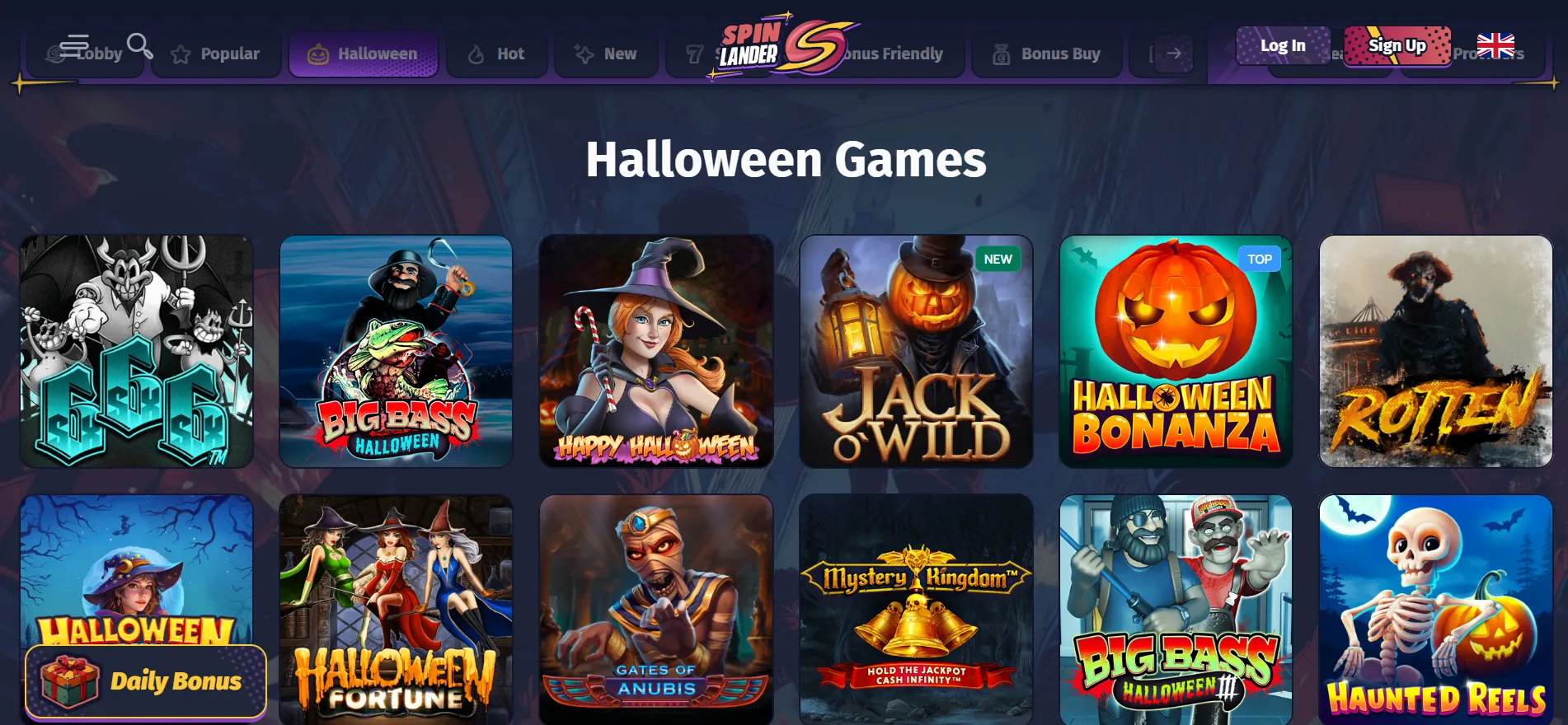The width and height of the screenshot is (1568, 725).
Task: Click the Spin Lander logo
Action: click(x=784, y=45)
